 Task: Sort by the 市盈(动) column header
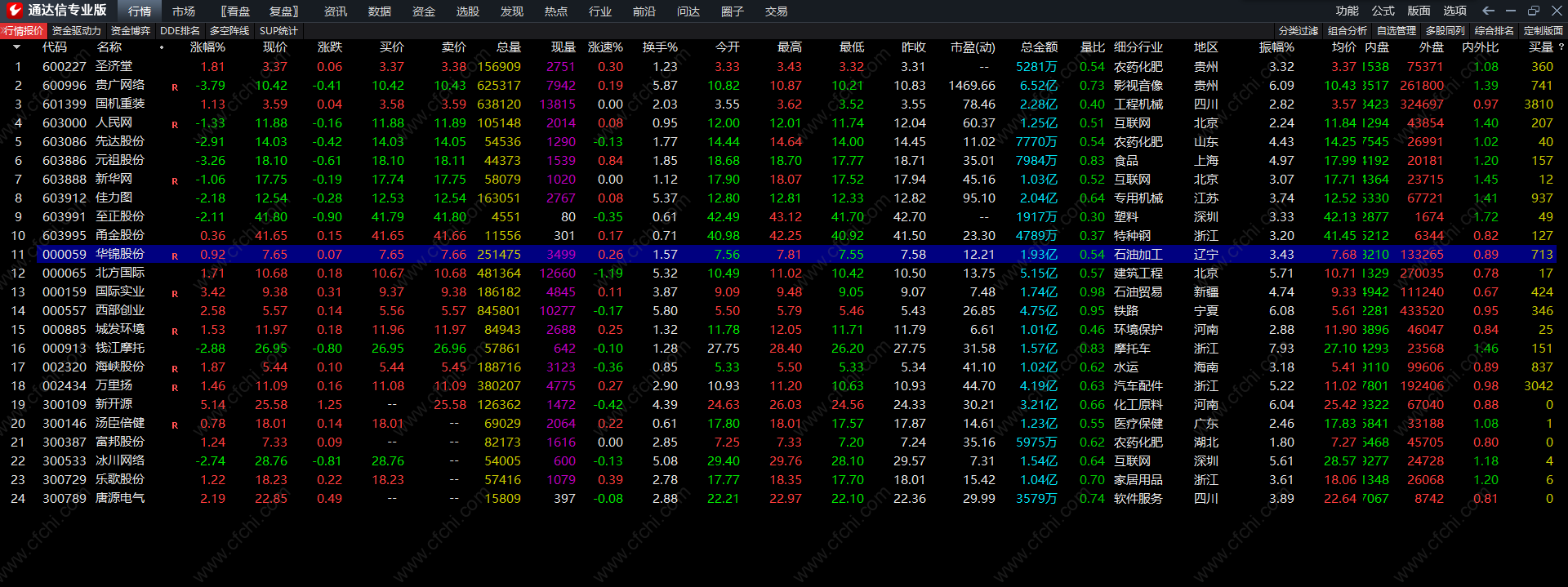click(973, 47)
